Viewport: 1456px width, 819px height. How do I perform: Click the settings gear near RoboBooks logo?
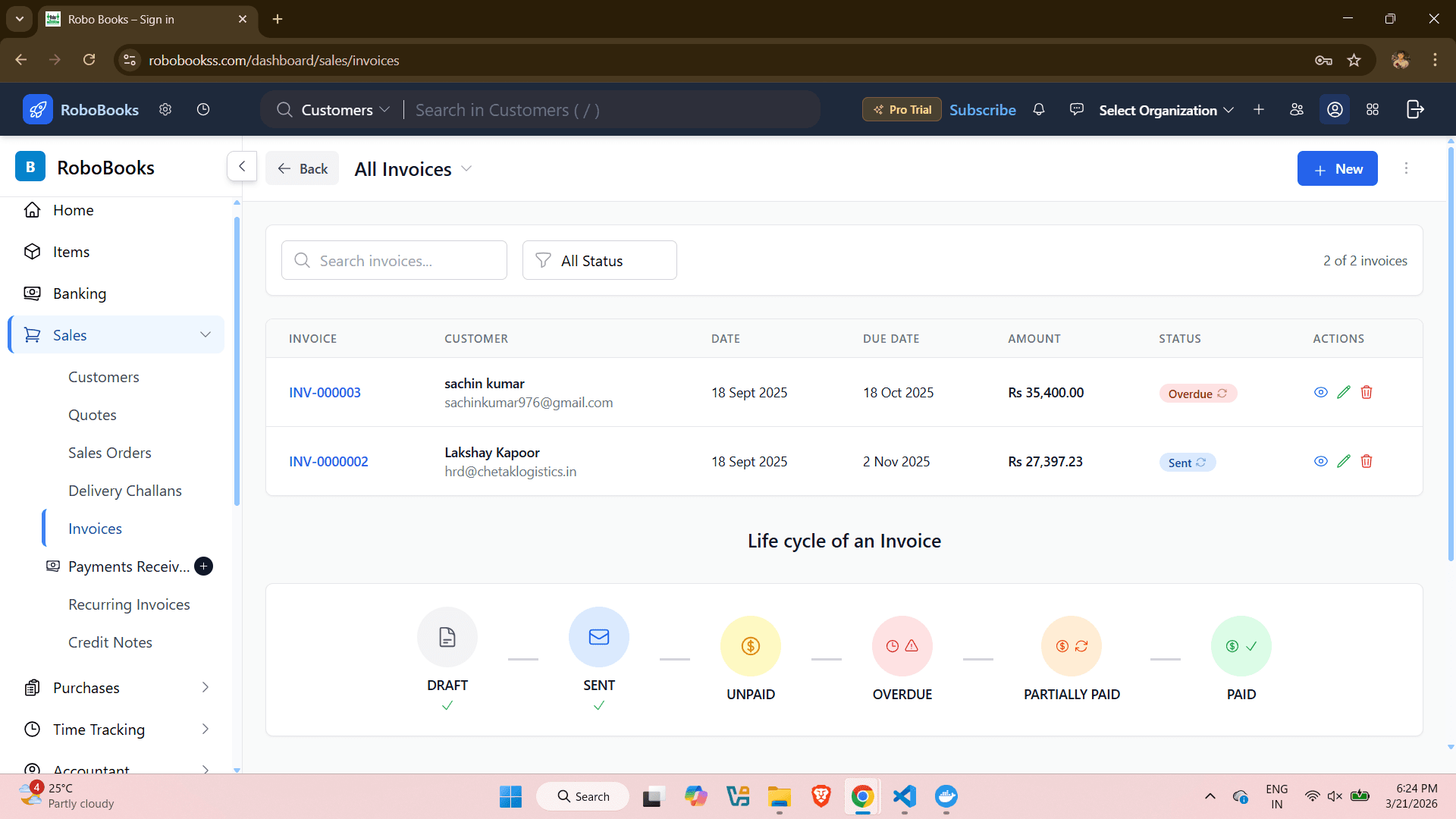pos(165,109)
